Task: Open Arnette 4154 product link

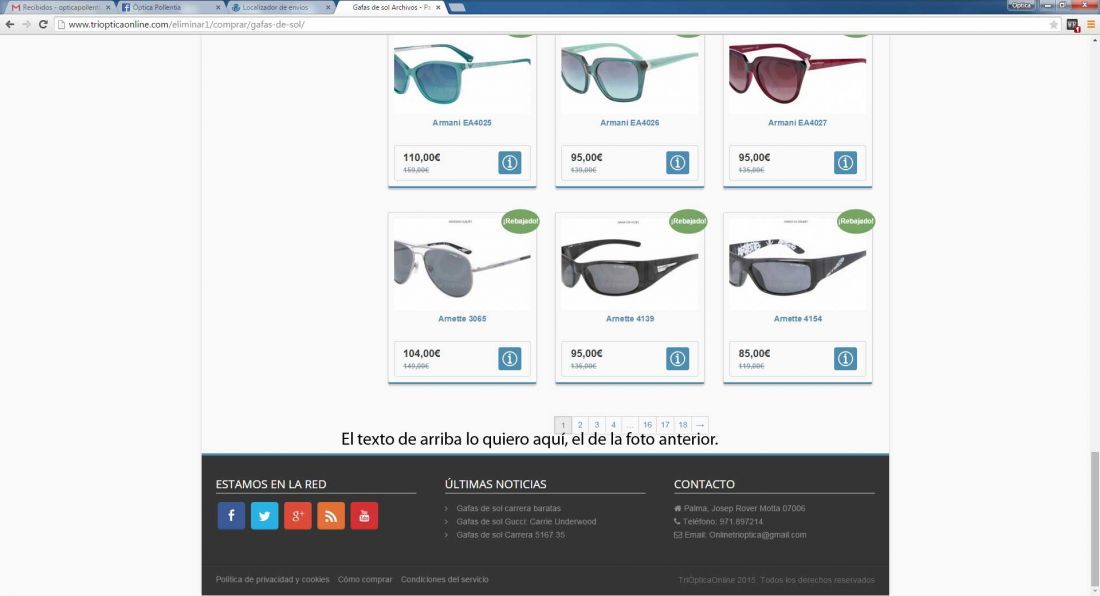Action: [x=797, y=318]
